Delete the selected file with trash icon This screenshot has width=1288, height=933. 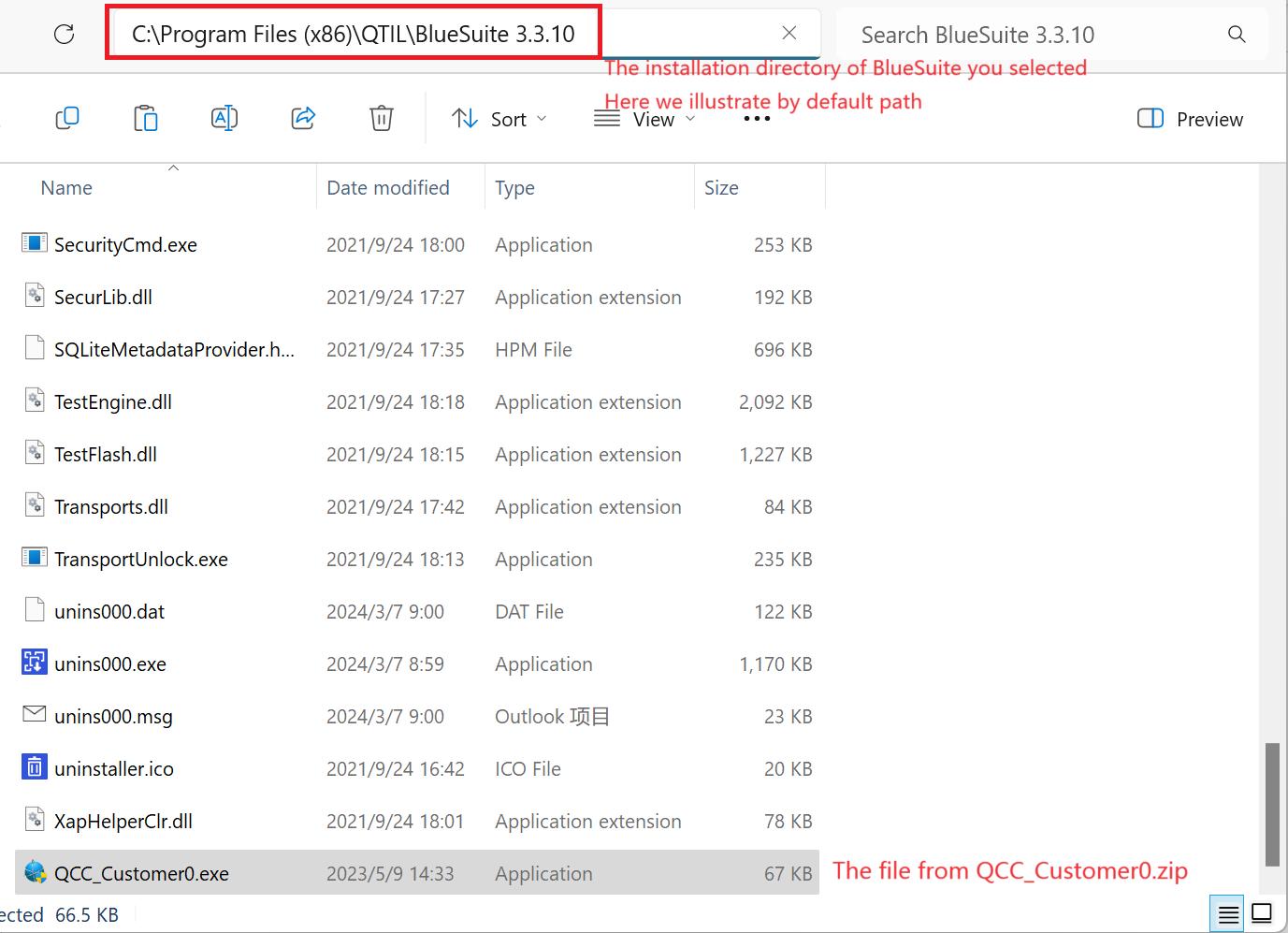click(x=382, y=119)
